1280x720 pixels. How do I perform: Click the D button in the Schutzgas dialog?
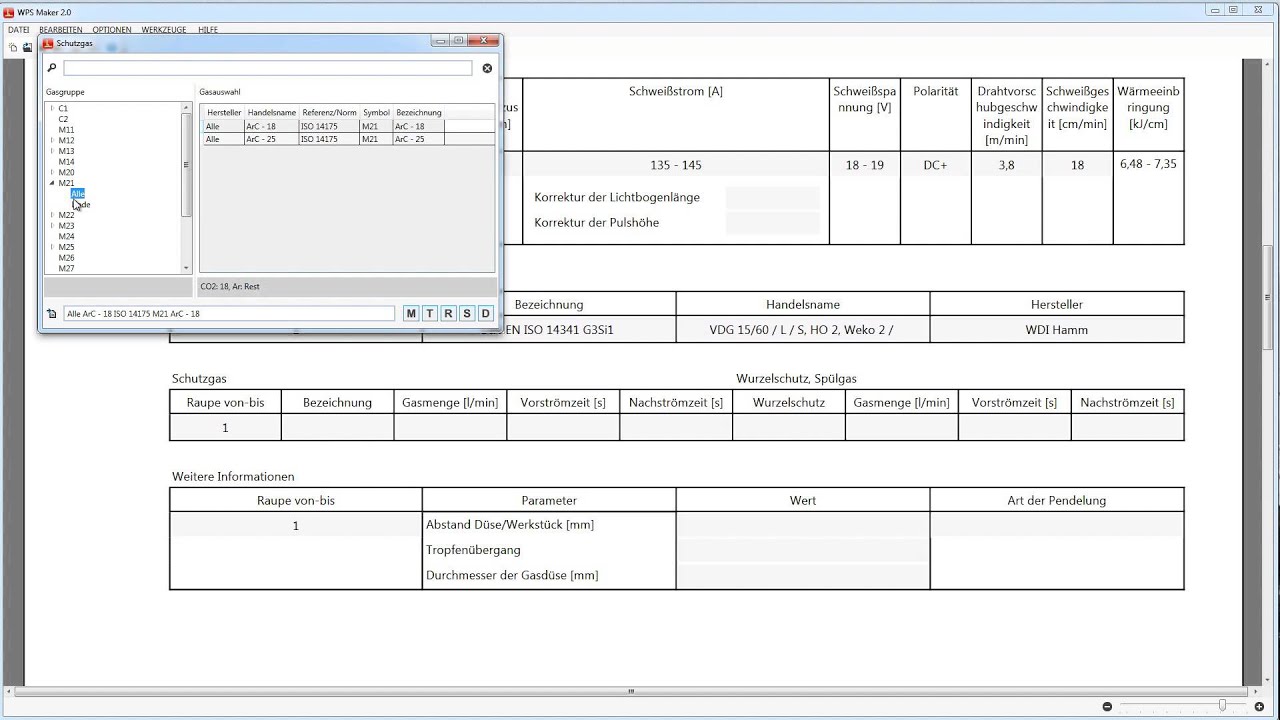(x=486, y=314)
